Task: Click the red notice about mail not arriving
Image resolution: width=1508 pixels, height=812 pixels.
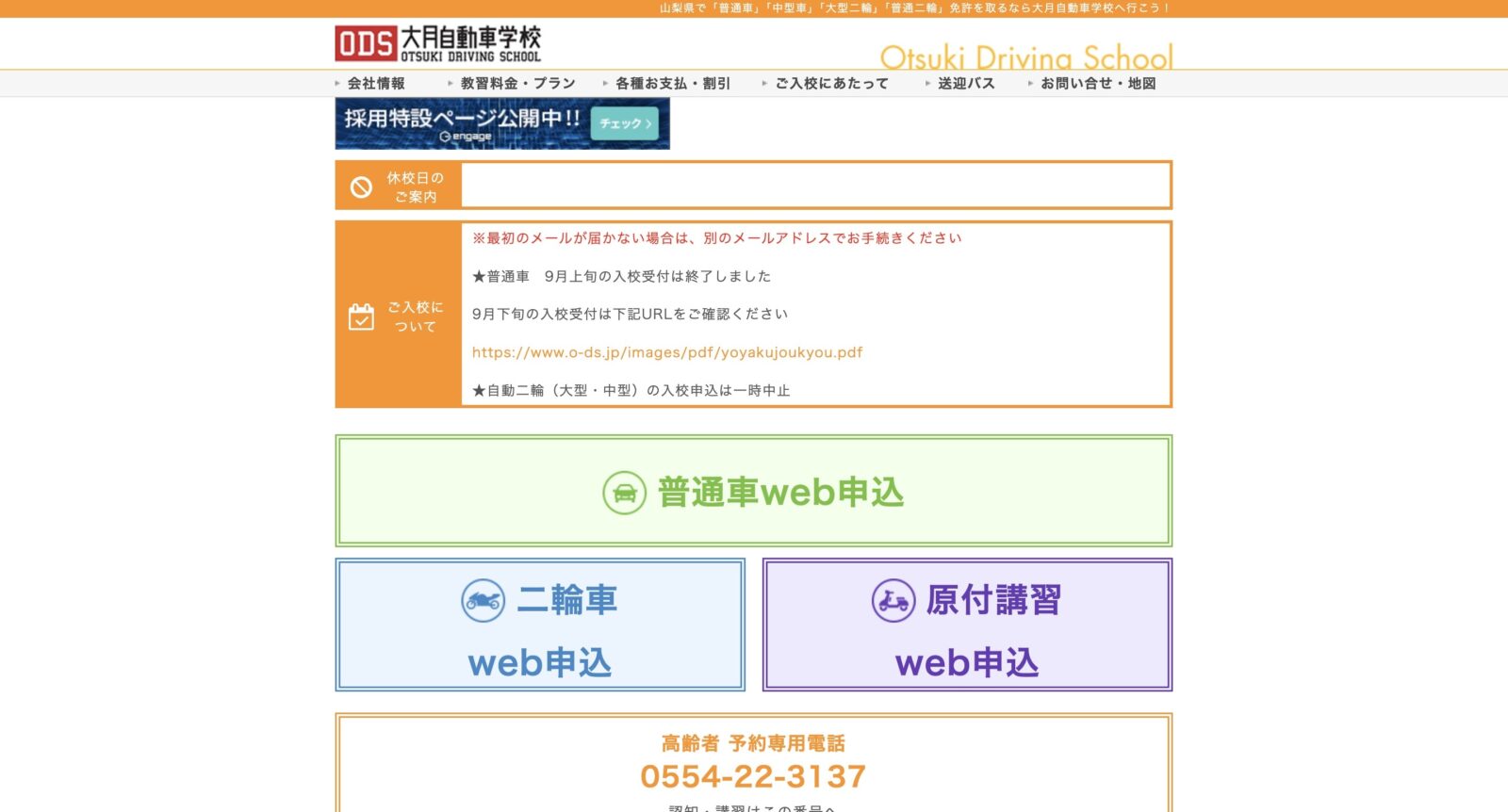Action: click(717, 238)
